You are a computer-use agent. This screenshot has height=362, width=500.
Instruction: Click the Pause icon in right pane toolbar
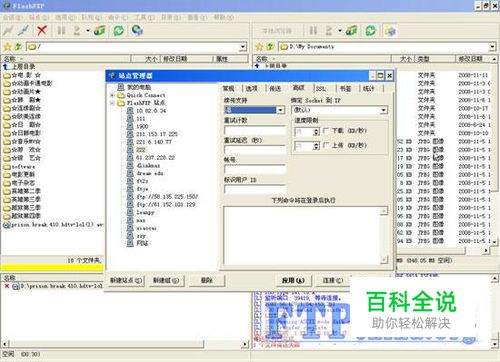click(313, 31)
